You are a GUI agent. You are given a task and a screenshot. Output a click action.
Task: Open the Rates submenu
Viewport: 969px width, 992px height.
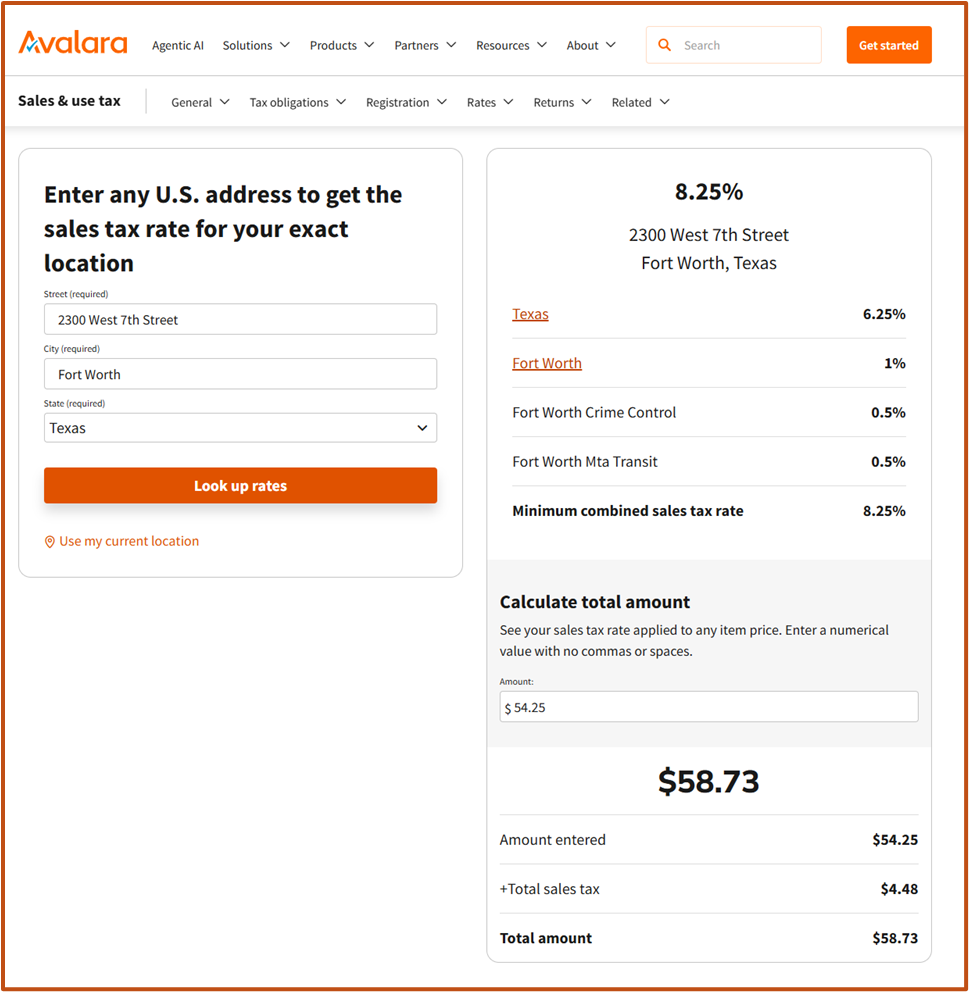pyautogui.click(x=490, y=102)
